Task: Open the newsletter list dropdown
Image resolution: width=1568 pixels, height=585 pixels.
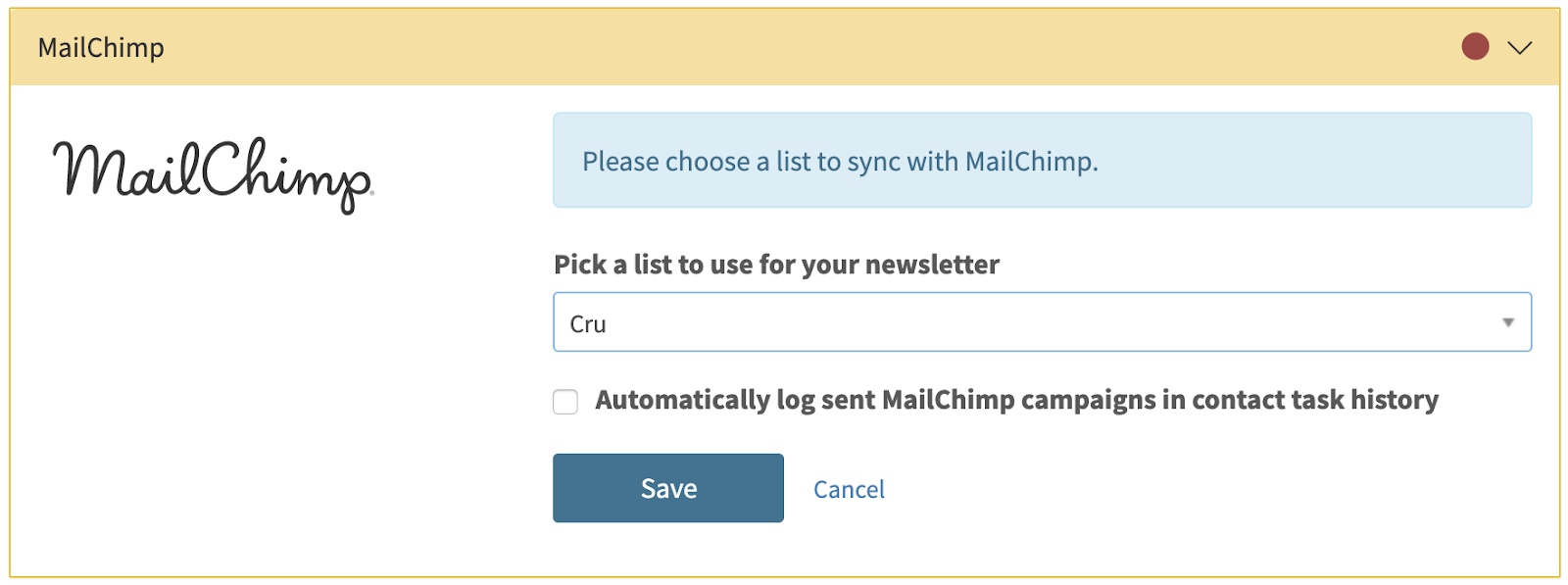Action: pyautogui.click(x=1041, y=322)
